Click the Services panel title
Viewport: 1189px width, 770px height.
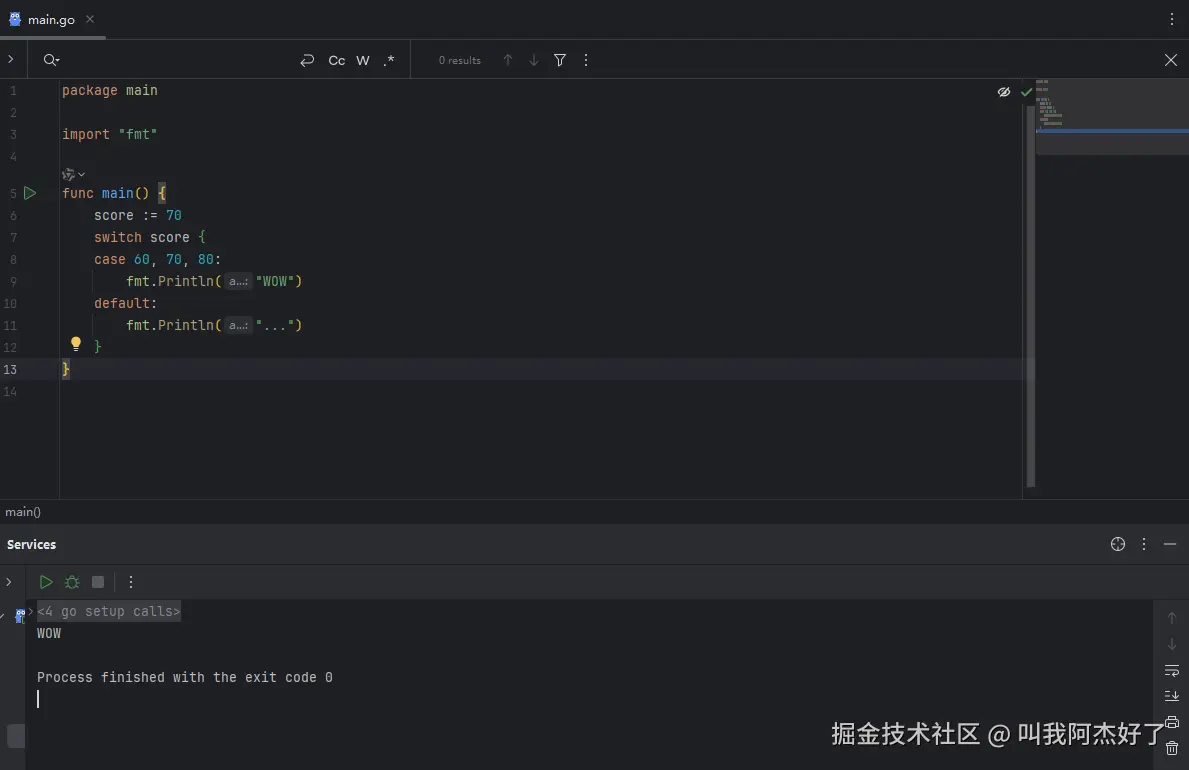pos(31,545)
